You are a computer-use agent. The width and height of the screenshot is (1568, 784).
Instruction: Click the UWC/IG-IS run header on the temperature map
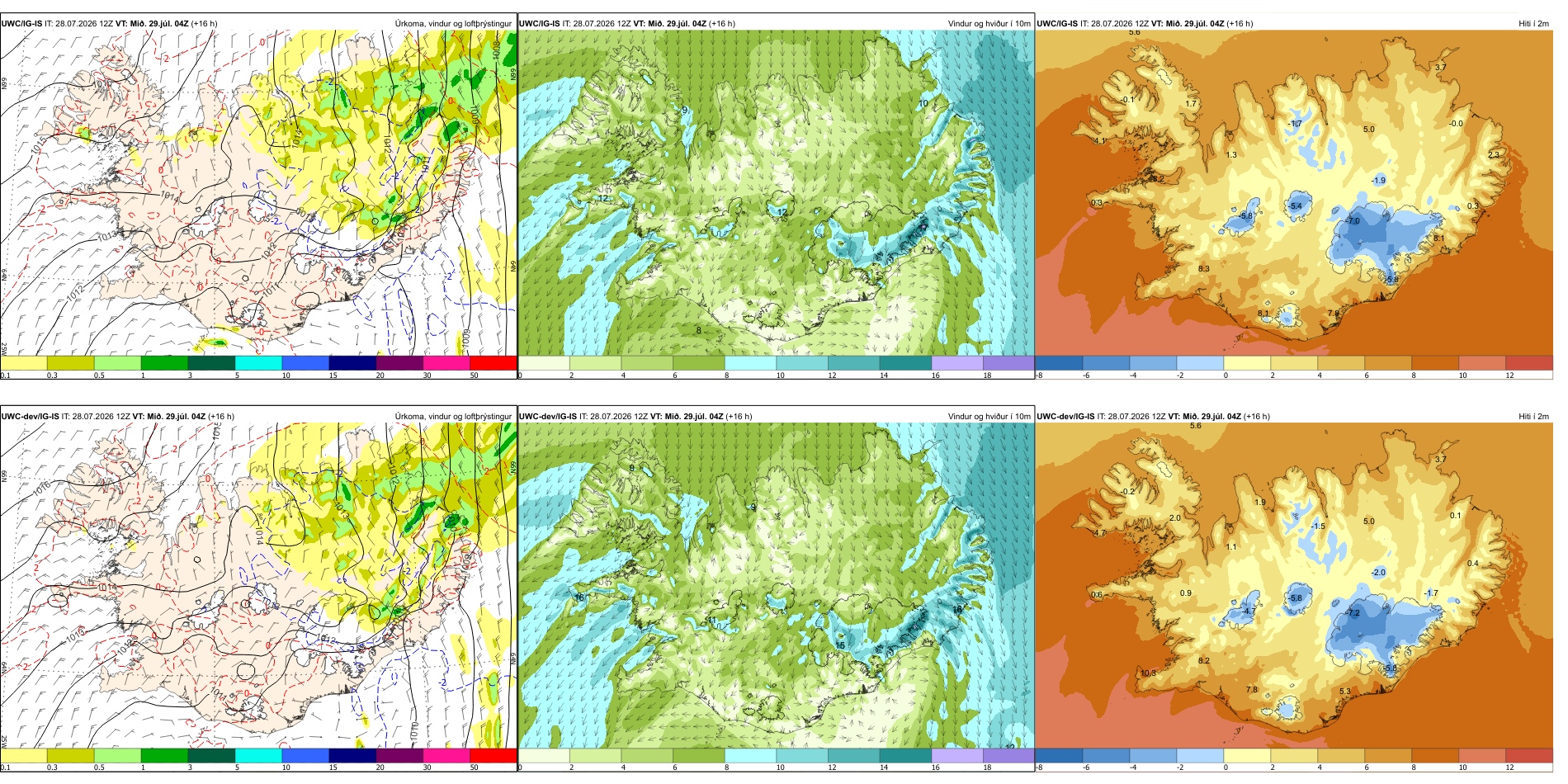pyautogui.click(x=1145, y=24)
